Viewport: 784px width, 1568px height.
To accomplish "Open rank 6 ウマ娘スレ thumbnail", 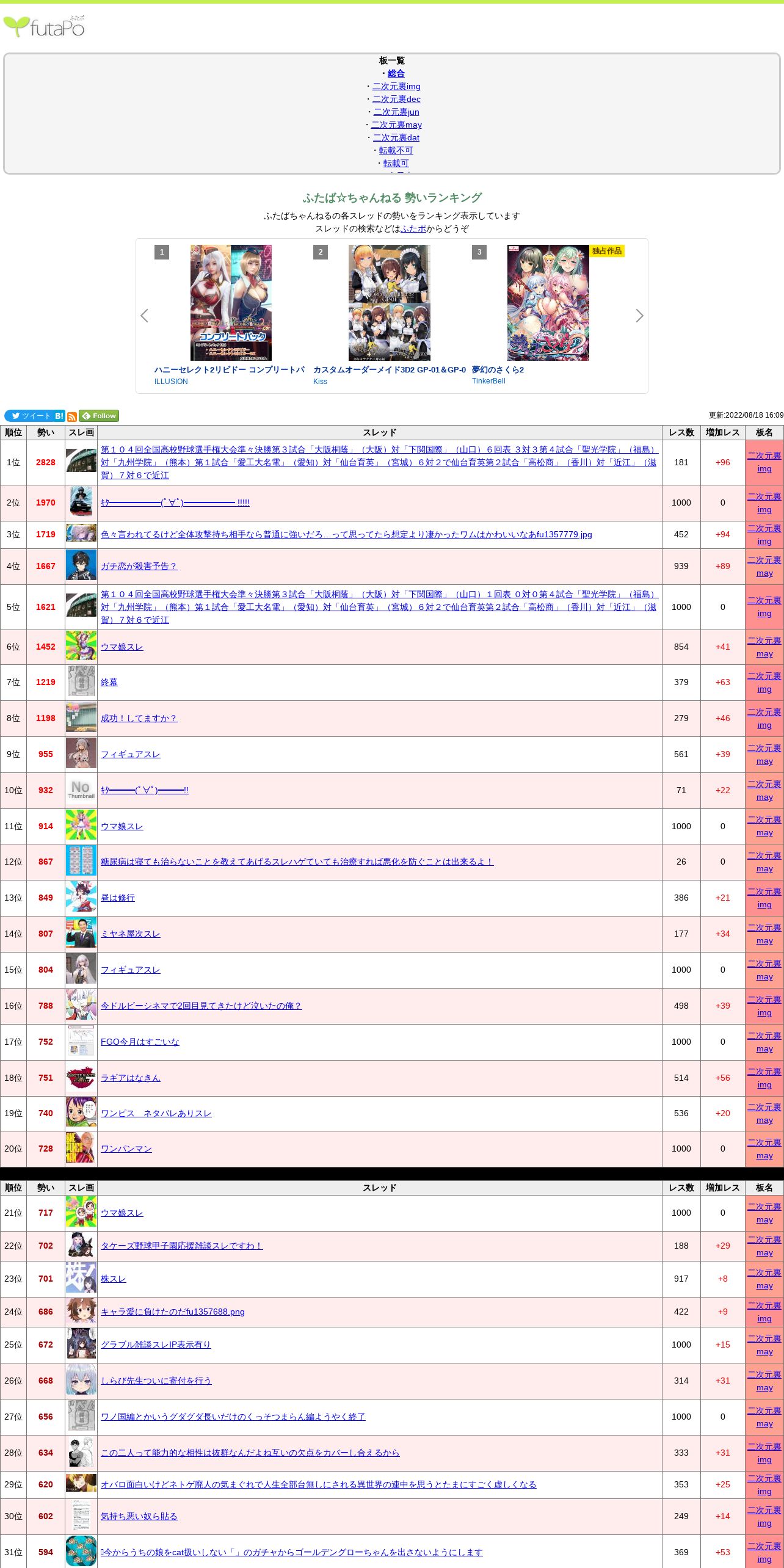I will point(81,646).
